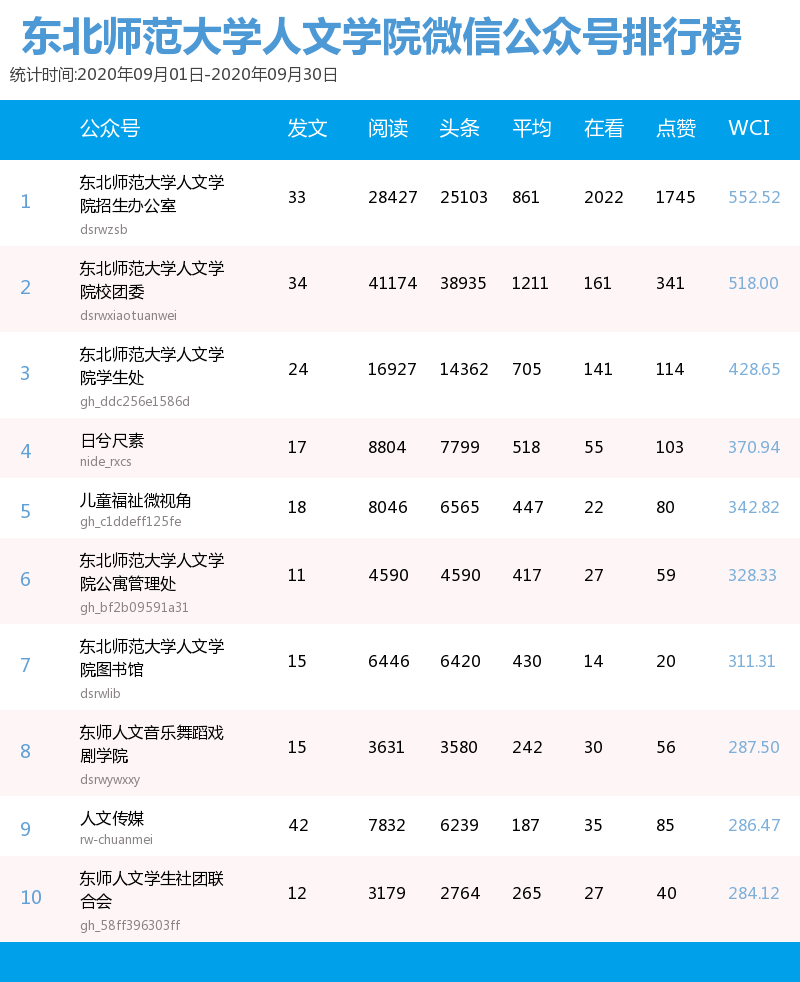Click the reads value 41174

(393, 283)
